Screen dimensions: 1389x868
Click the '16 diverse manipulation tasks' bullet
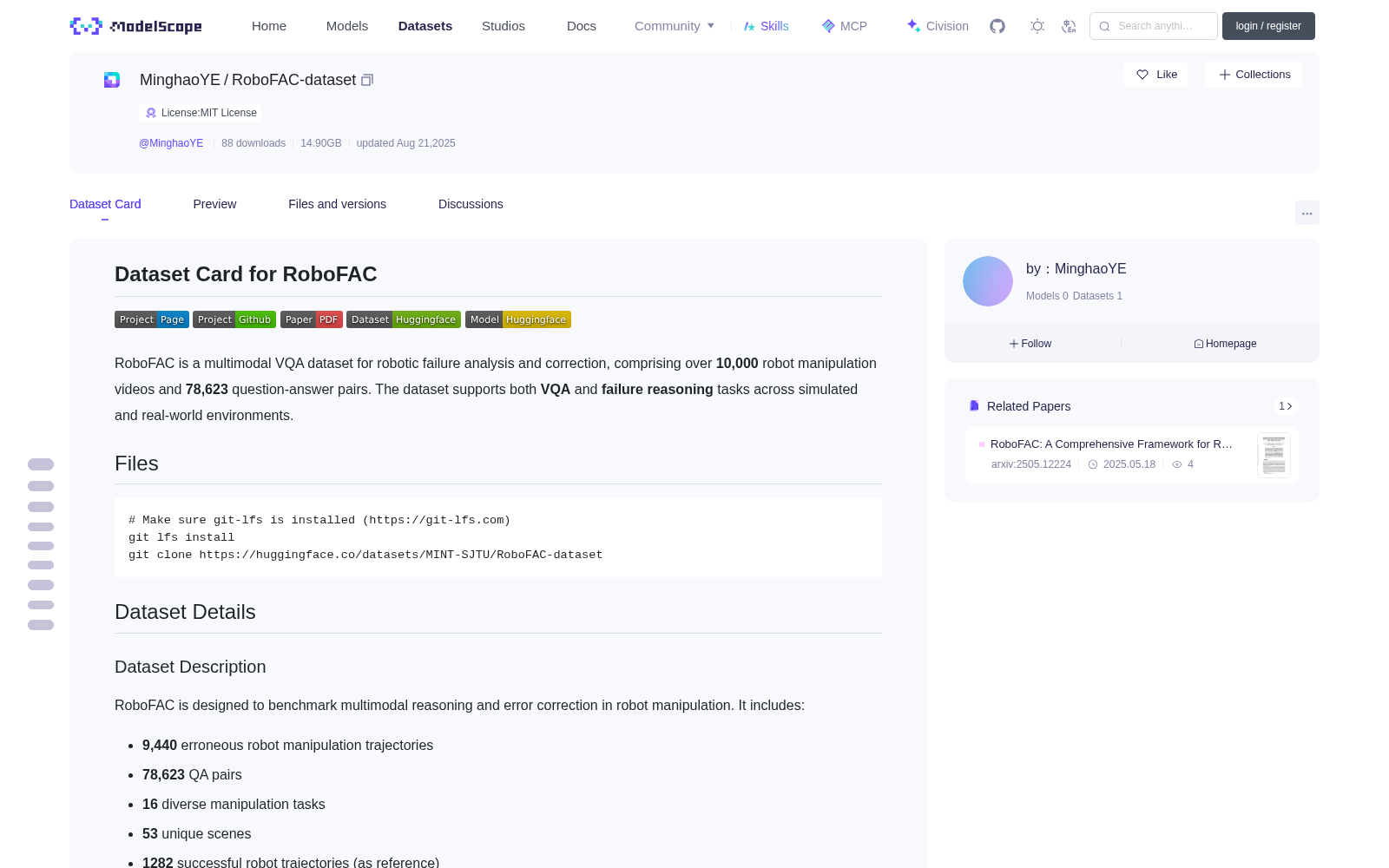(234, 805)
